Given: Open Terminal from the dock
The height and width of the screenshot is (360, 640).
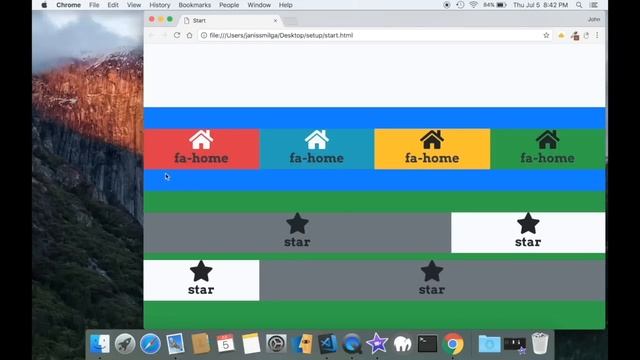Looking at the screenshot, I should click(427, 344).
